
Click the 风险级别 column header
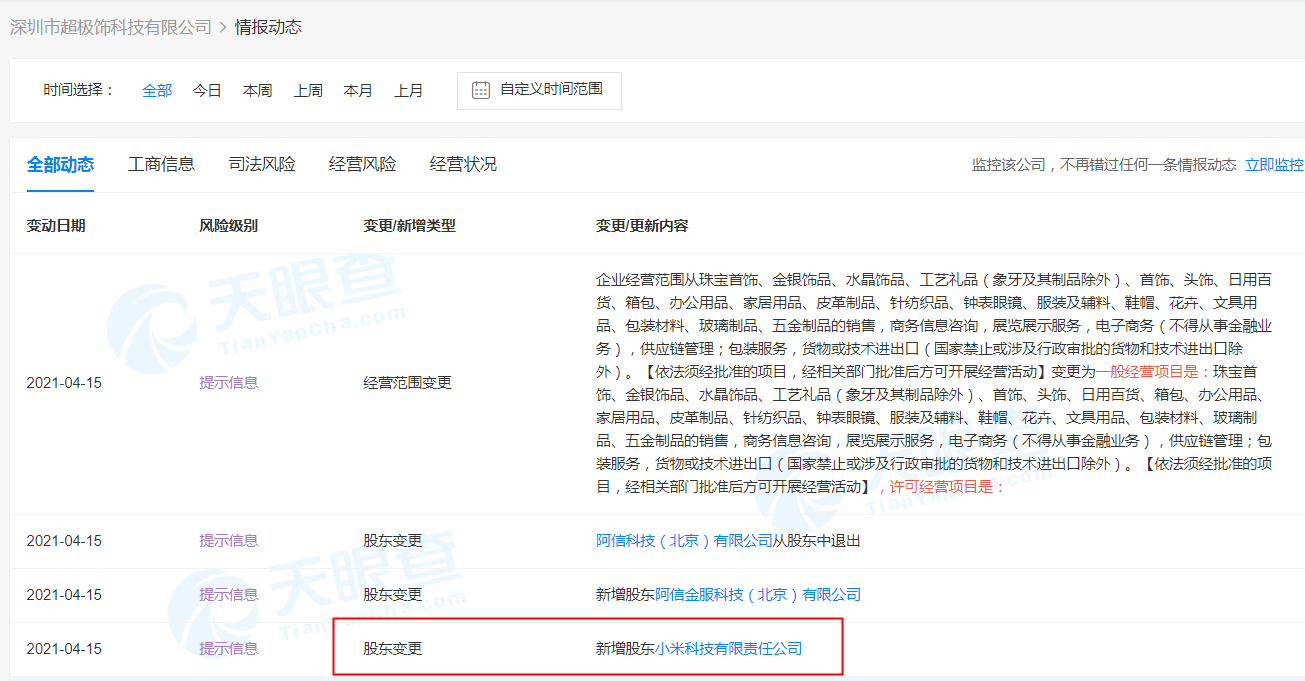pos(229,226)
